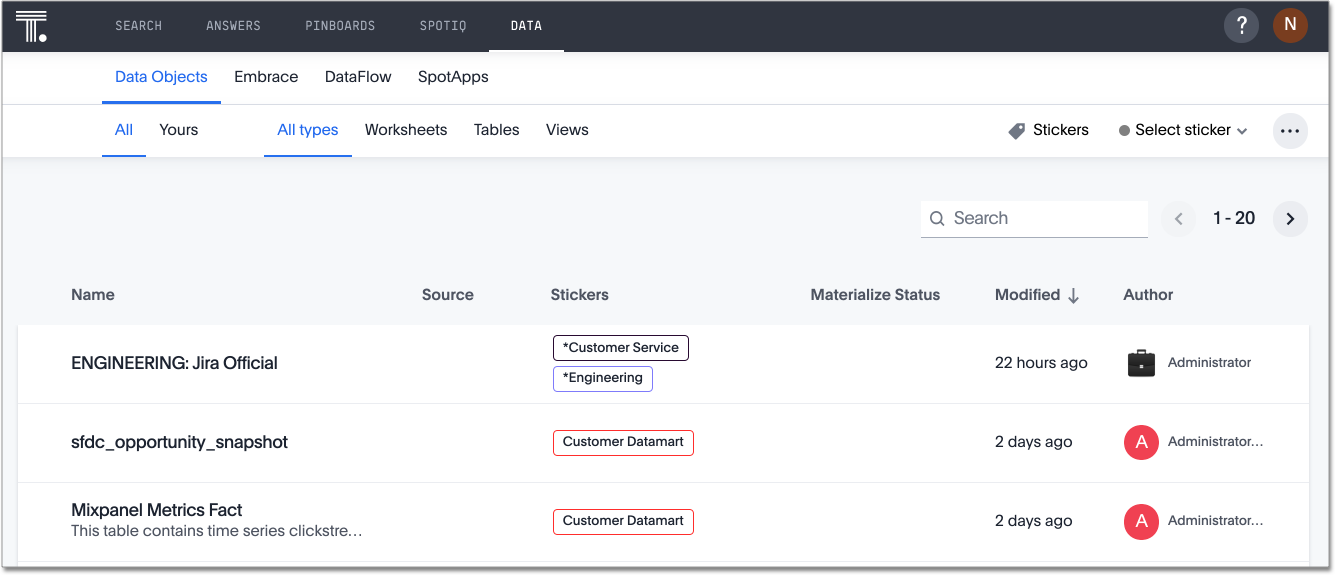The image size is (1335, 575).
Task: Click author avatar for sfdc_opportunity_snapshot row
Action: (x=1141, y=442)
